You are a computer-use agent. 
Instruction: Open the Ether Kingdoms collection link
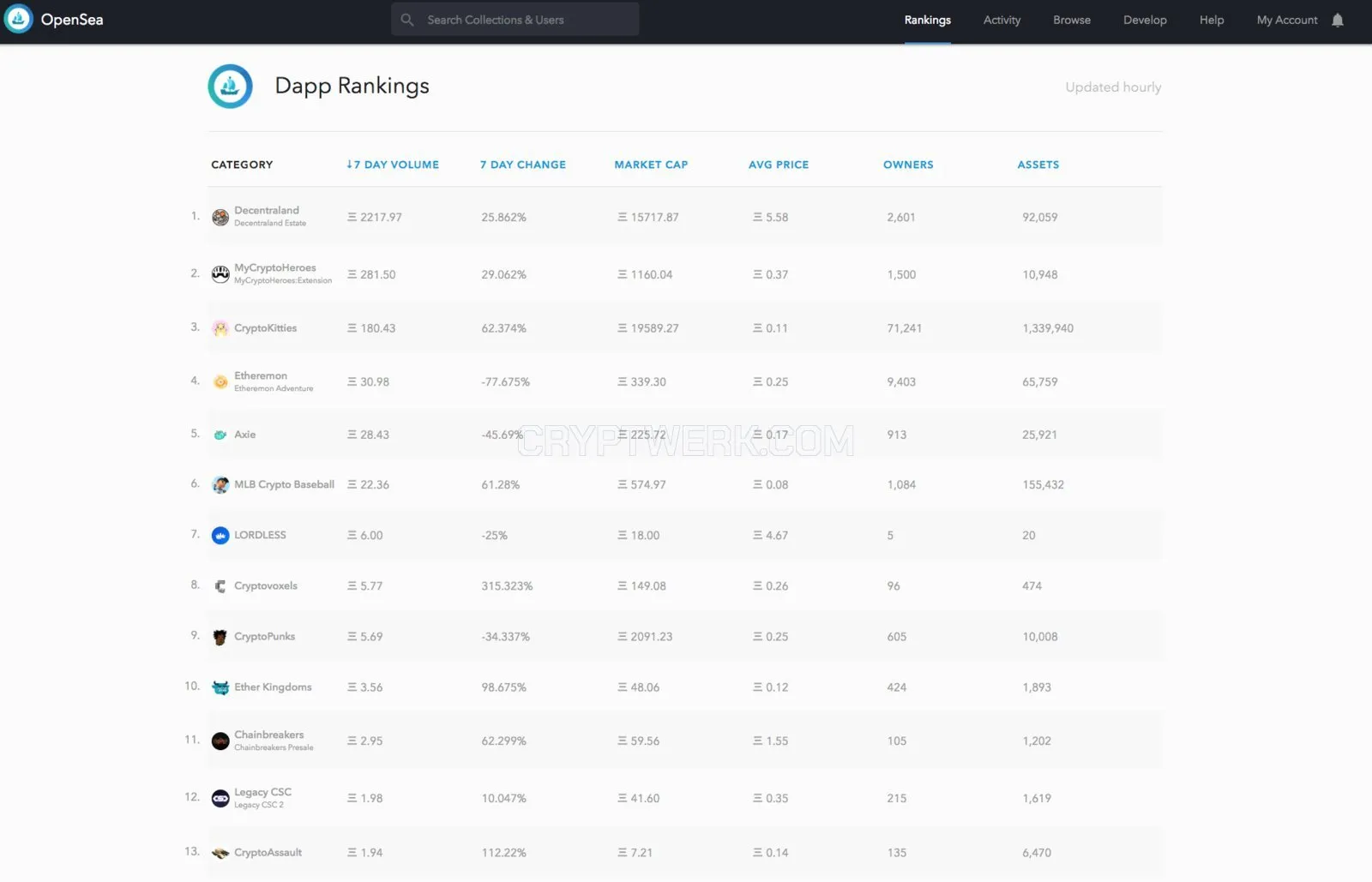coord(274,687)
